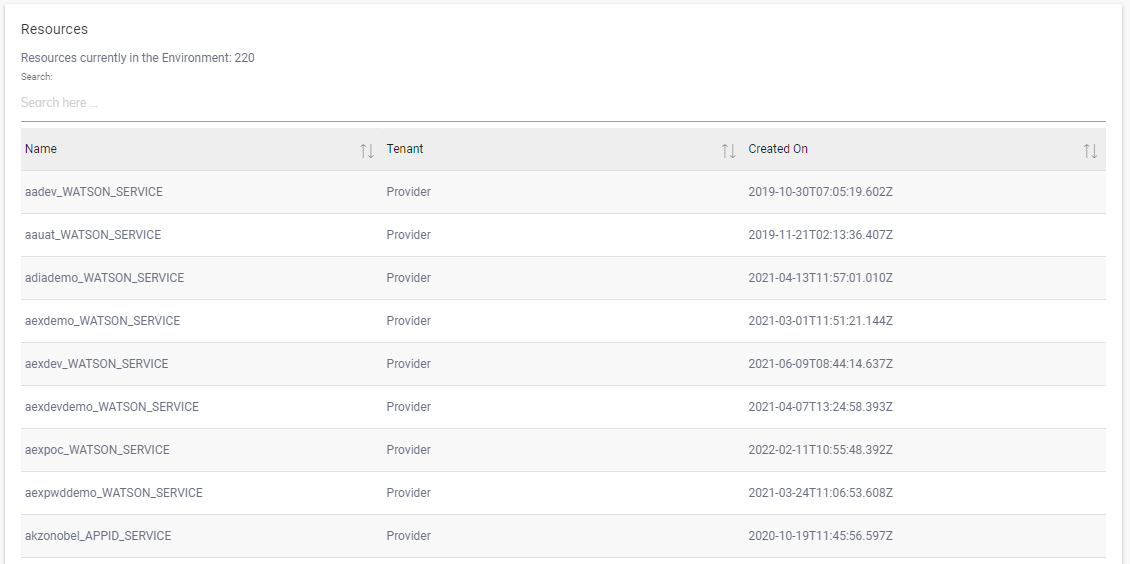
Task: Click the akzonobel_APPID_SERVICE row name
Action: 98,536
